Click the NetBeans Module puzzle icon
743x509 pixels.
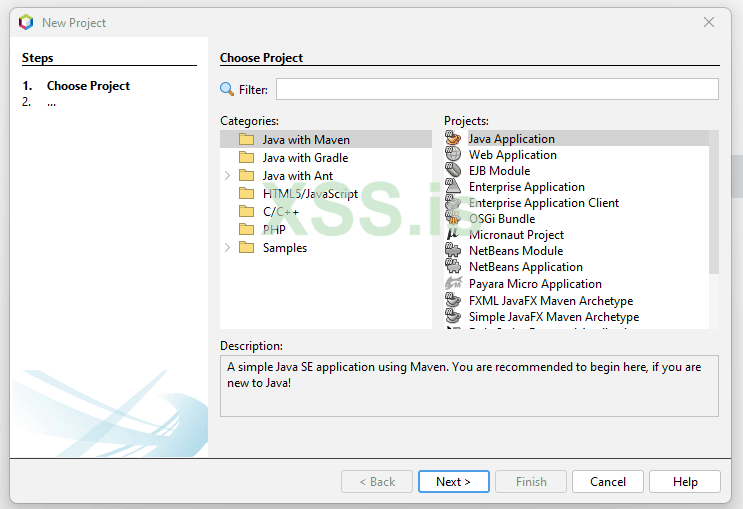[453, 250]
